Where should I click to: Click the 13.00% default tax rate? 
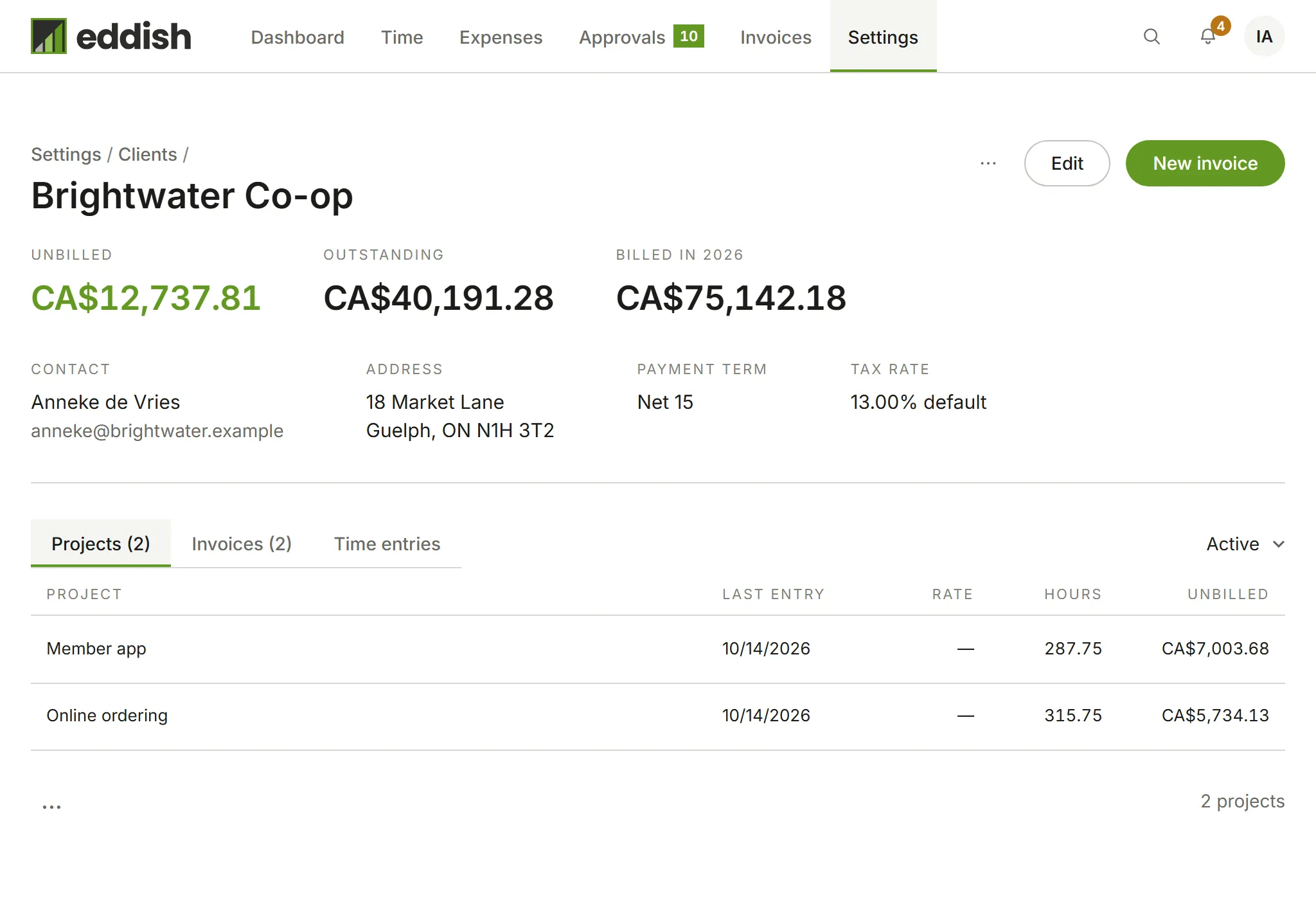918,402
